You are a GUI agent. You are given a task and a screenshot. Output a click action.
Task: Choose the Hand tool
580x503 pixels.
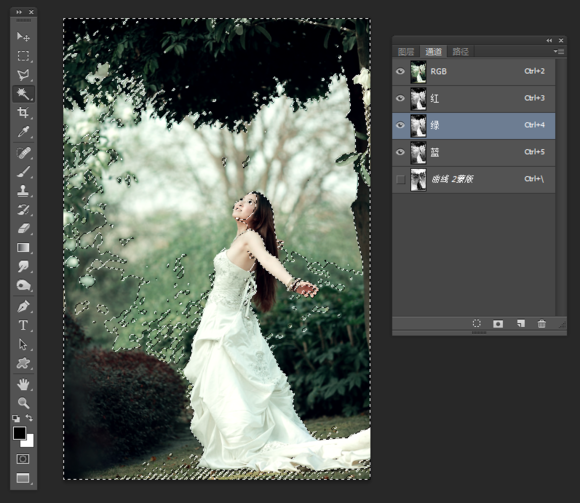(23, 385)
